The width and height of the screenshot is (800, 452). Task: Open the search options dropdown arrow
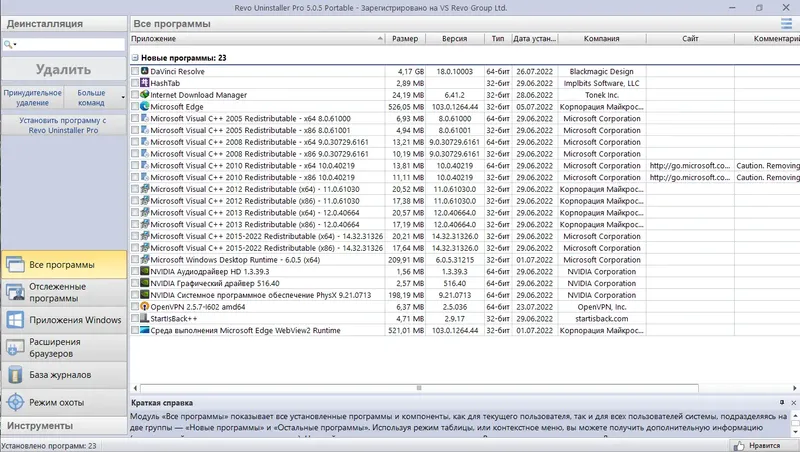pos(15,45)
